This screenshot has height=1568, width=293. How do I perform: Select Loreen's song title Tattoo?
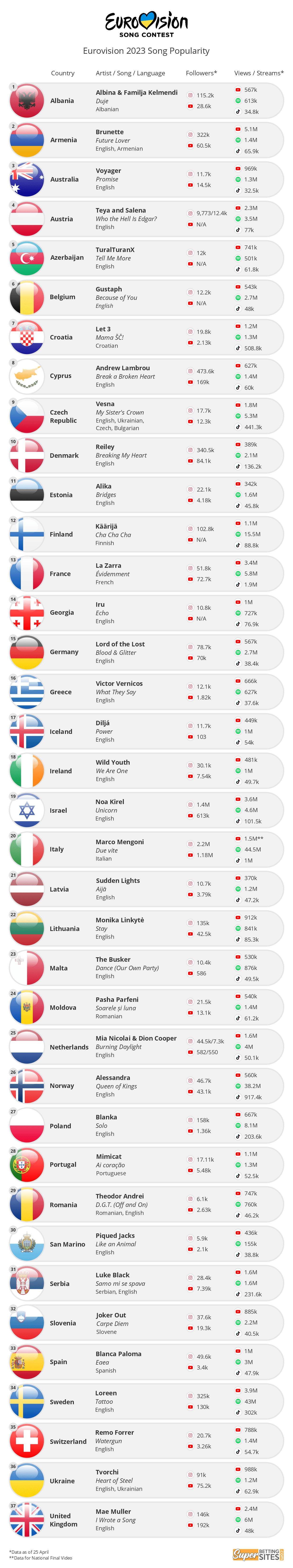coord(104,1401)
